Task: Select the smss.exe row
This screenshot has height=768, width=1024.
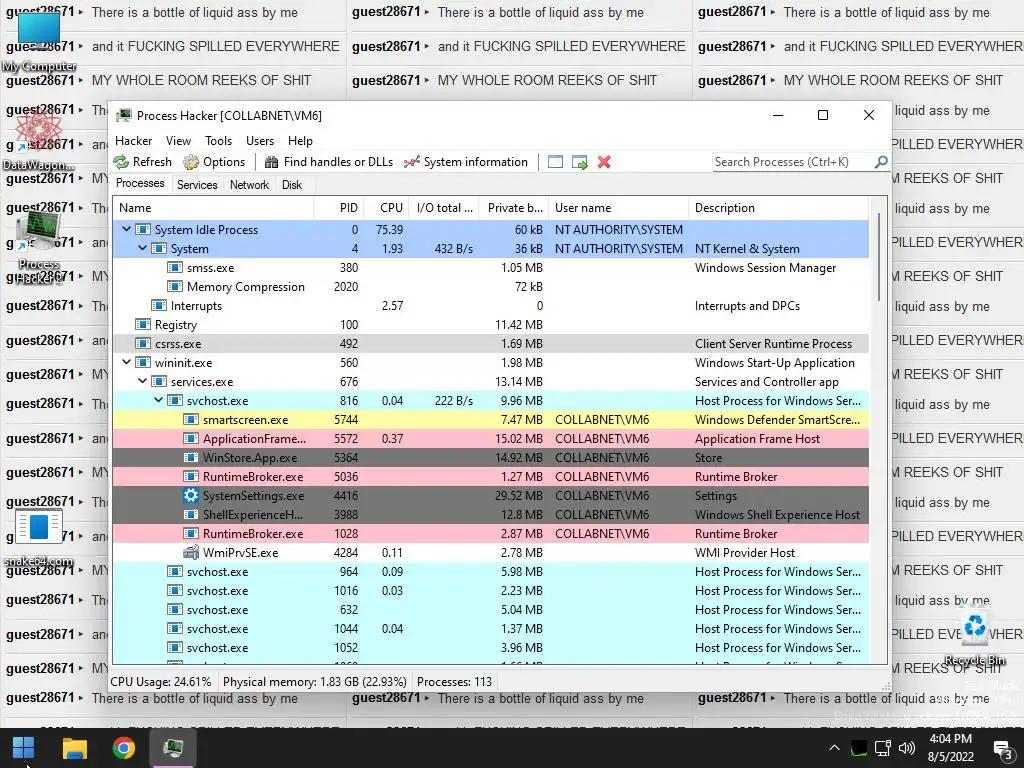Action: pyautogui.click(x=491, y=268)
